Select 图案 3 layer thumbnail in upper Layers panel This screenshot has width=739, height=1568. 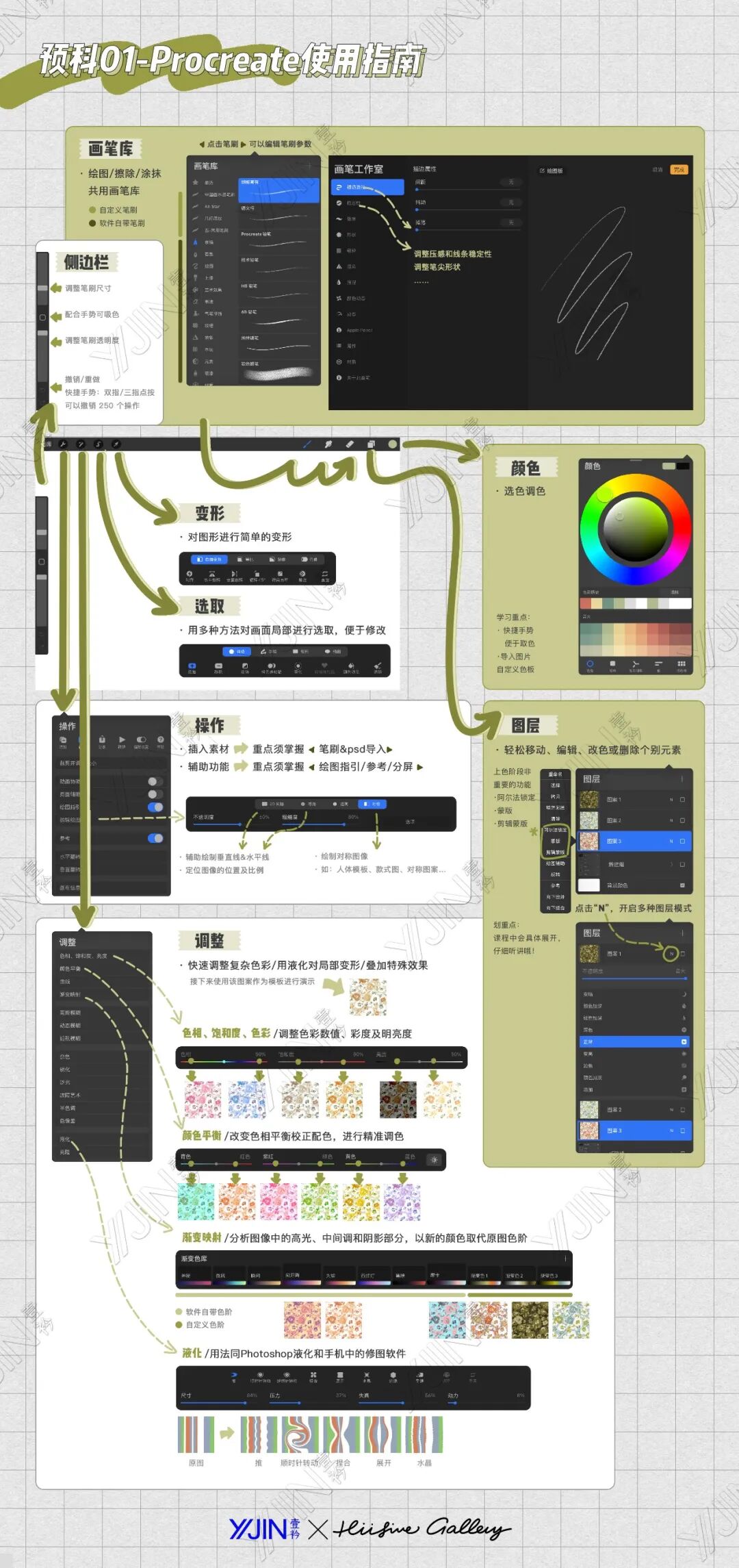[x=589, y=841]
